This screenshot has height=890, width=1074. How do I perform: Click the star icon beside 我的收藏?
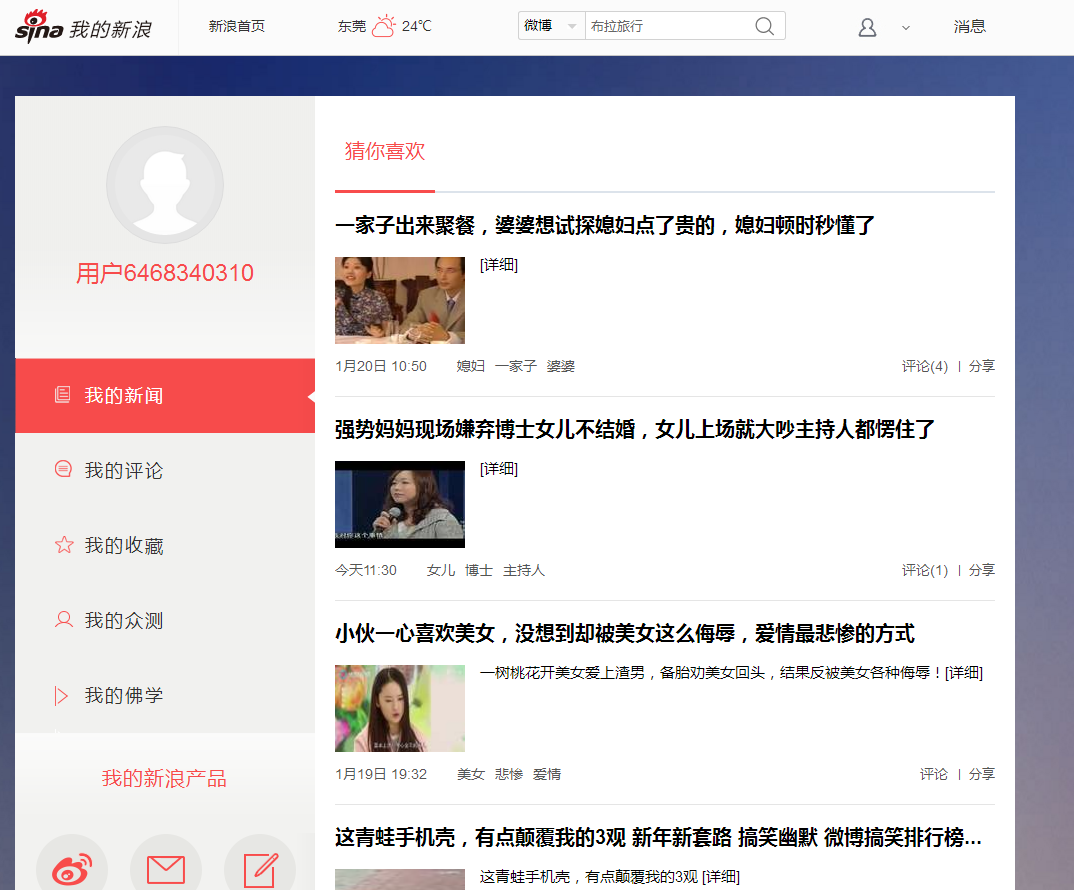(x=64, y=545)
